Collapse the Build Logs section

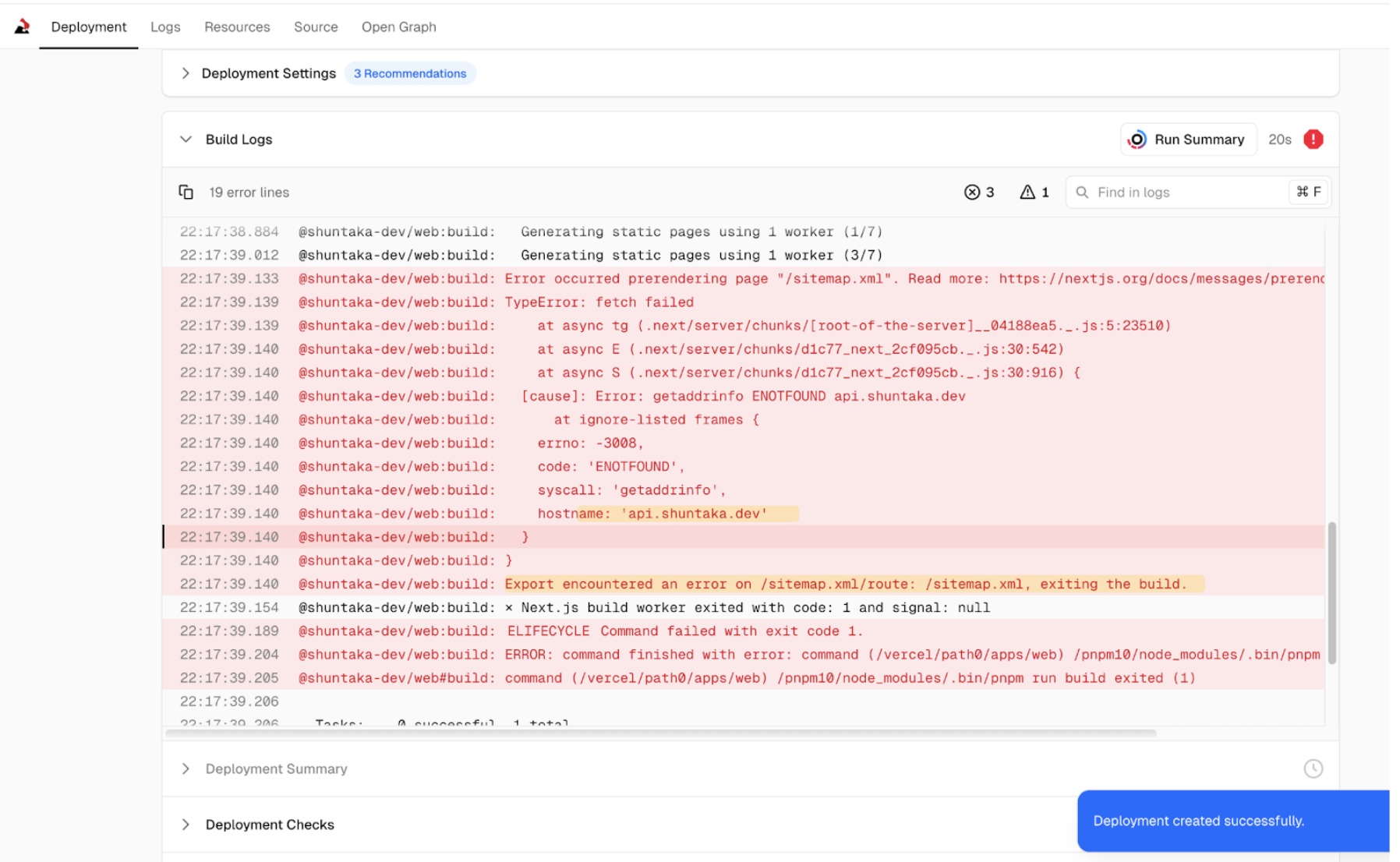click(x=186, y=140)
